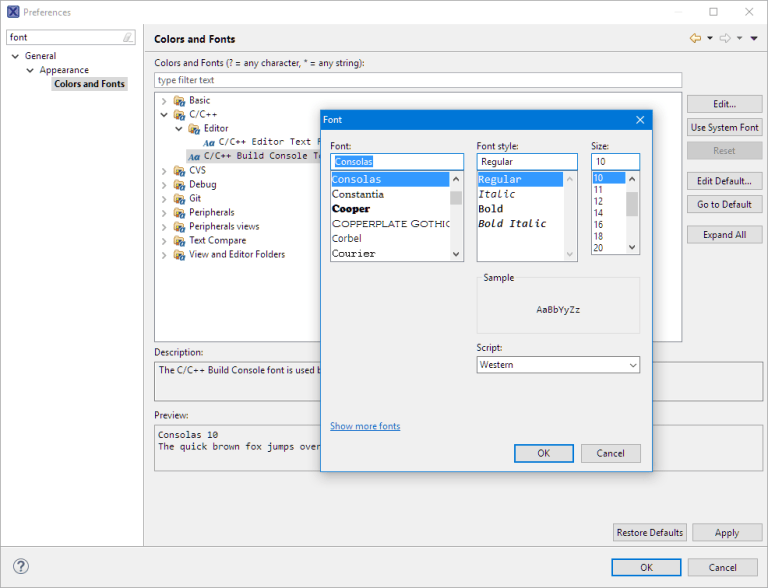The width and height of the screenshot is (768, 588).
Task: Click the forward navigation arrow icon
Action: (x=725, y=38)
